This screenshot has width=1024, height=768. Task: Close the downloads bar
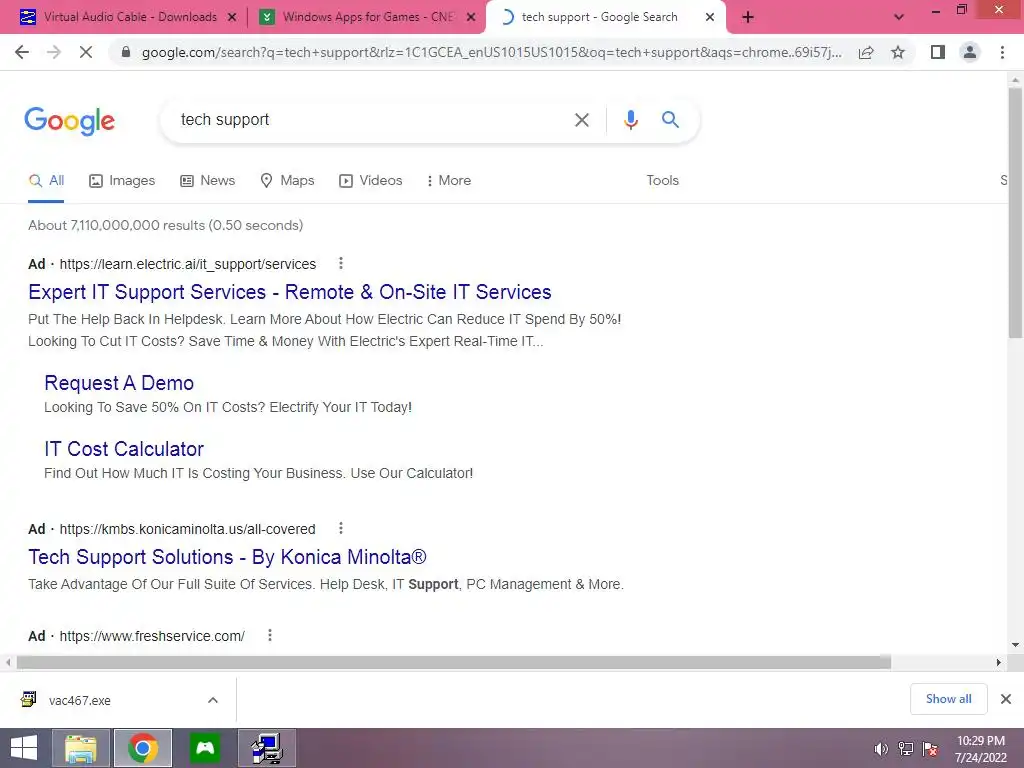[1006, 699]
